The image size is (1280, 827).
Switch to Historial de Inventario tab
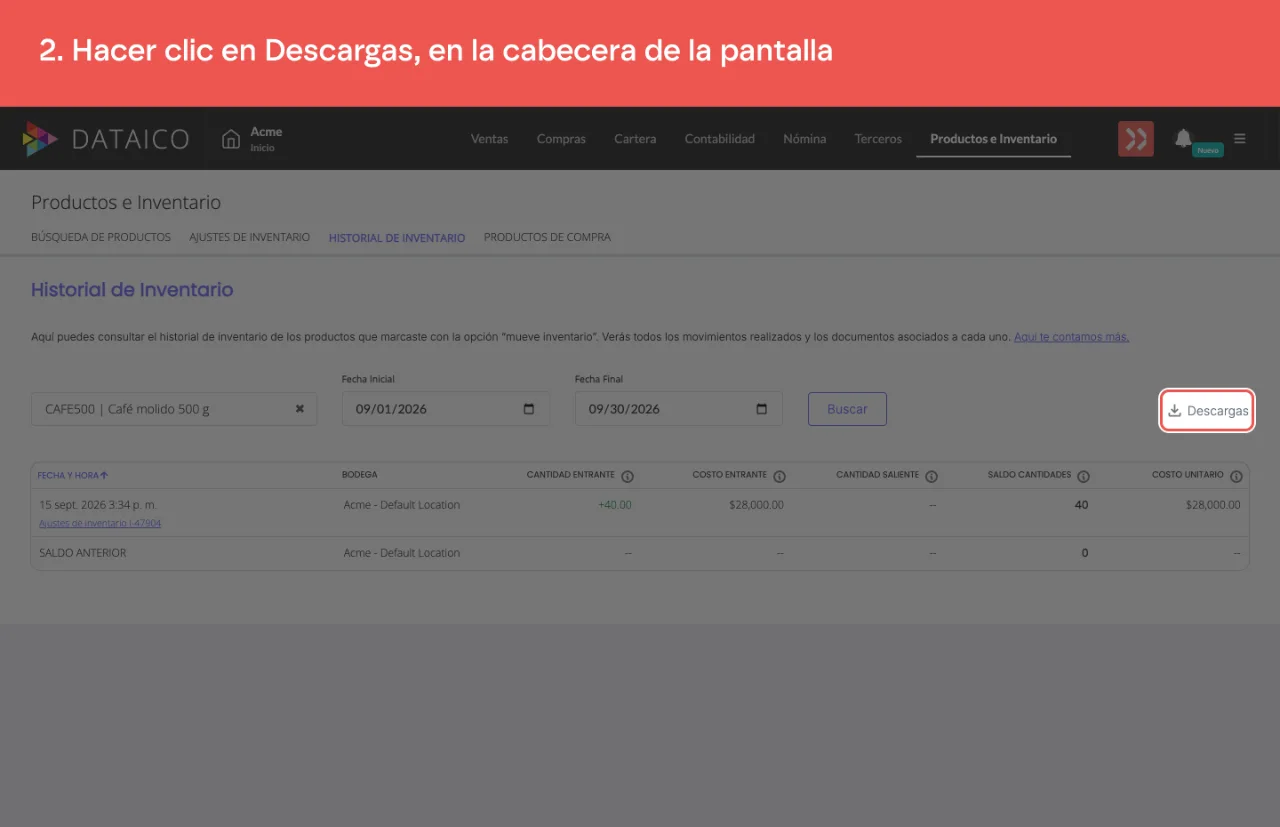pos(397,238)
